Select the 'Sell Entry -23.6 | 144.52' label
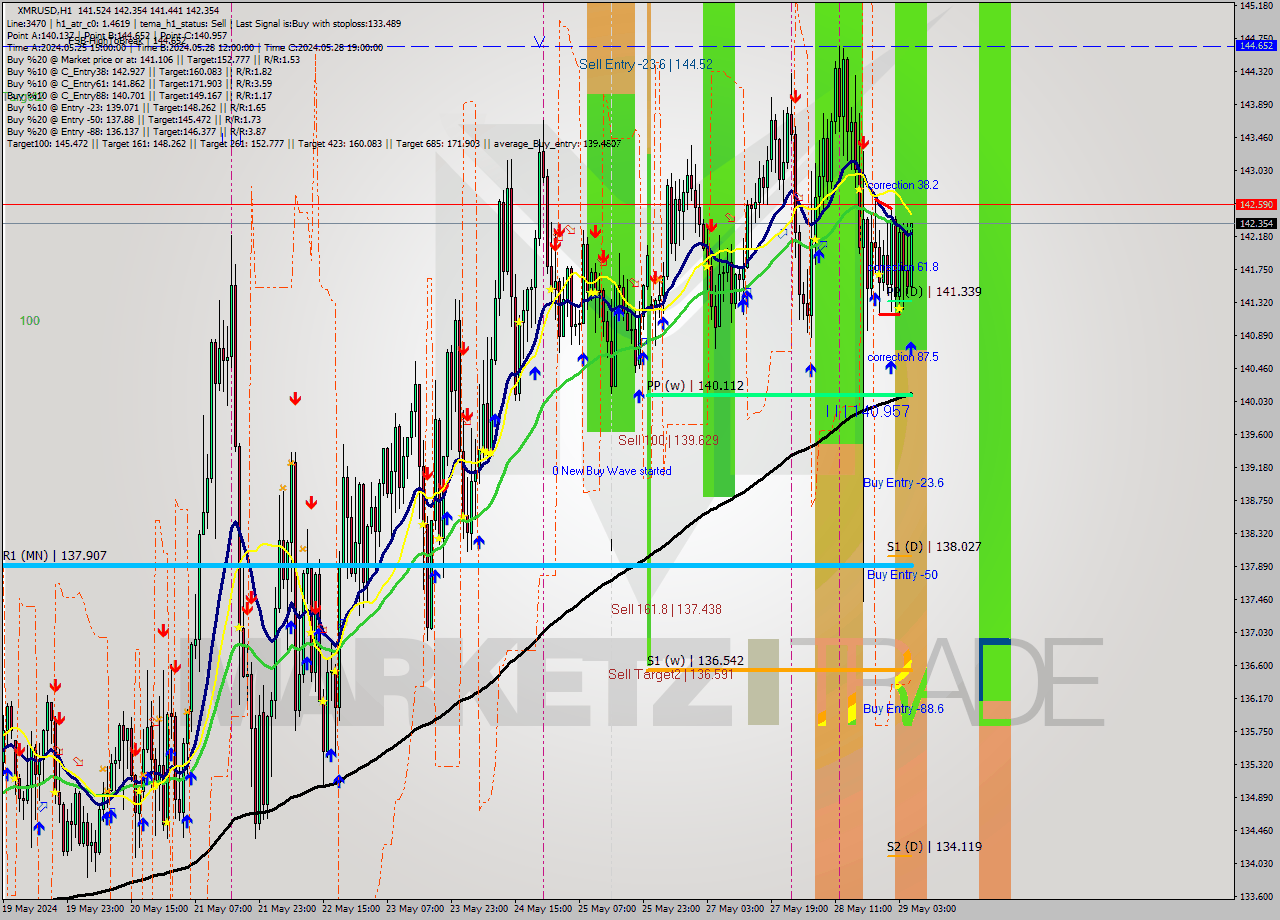The height and width of the screenshot is (920, 1280). point(646,64)
